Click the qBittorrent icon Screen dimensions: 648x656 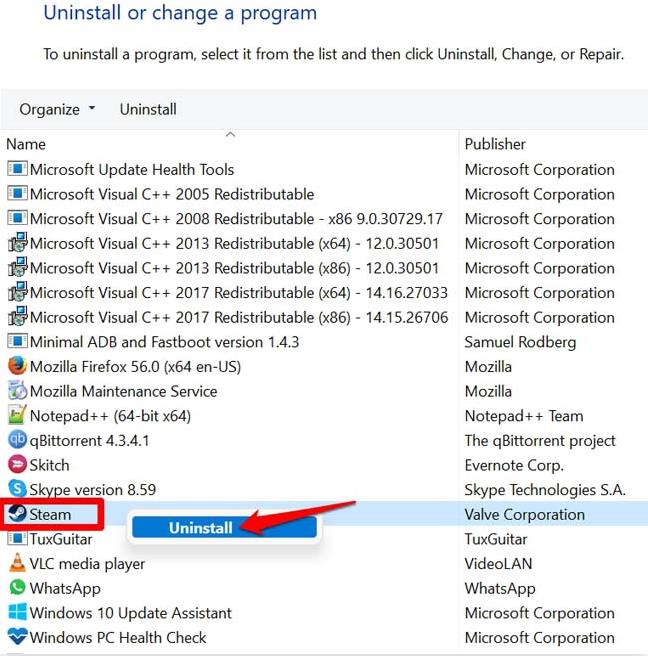pos(17,440)
